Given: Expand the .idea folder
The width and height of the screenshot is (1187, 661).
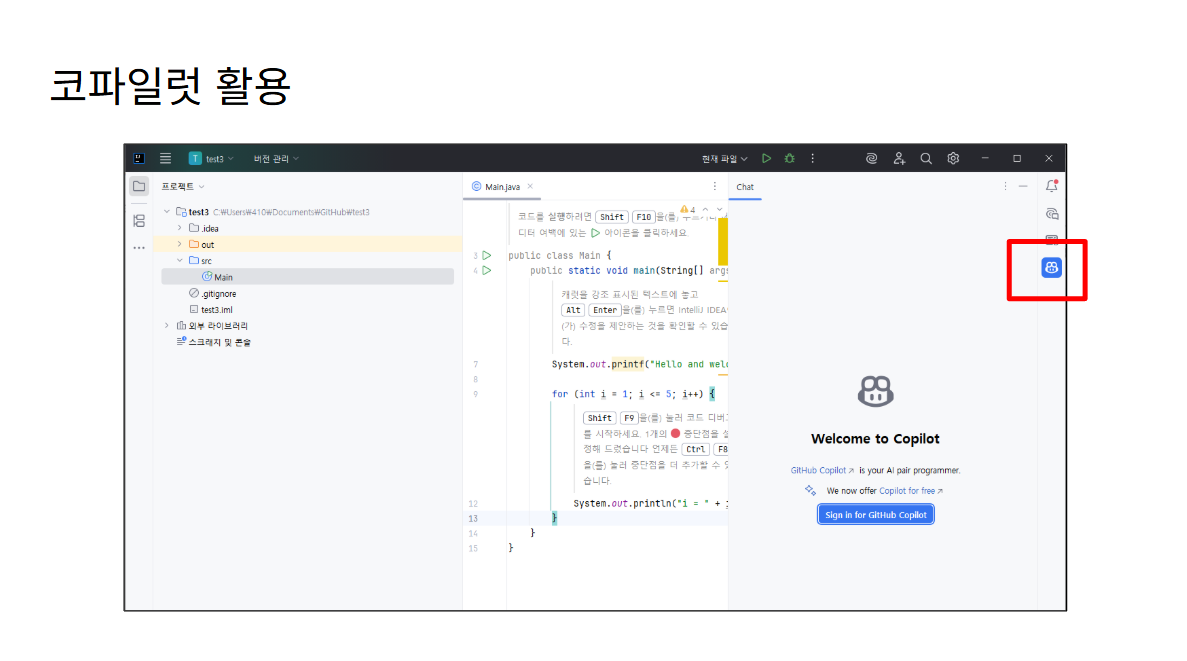Looking at the screenshot, I should [179, 228].
